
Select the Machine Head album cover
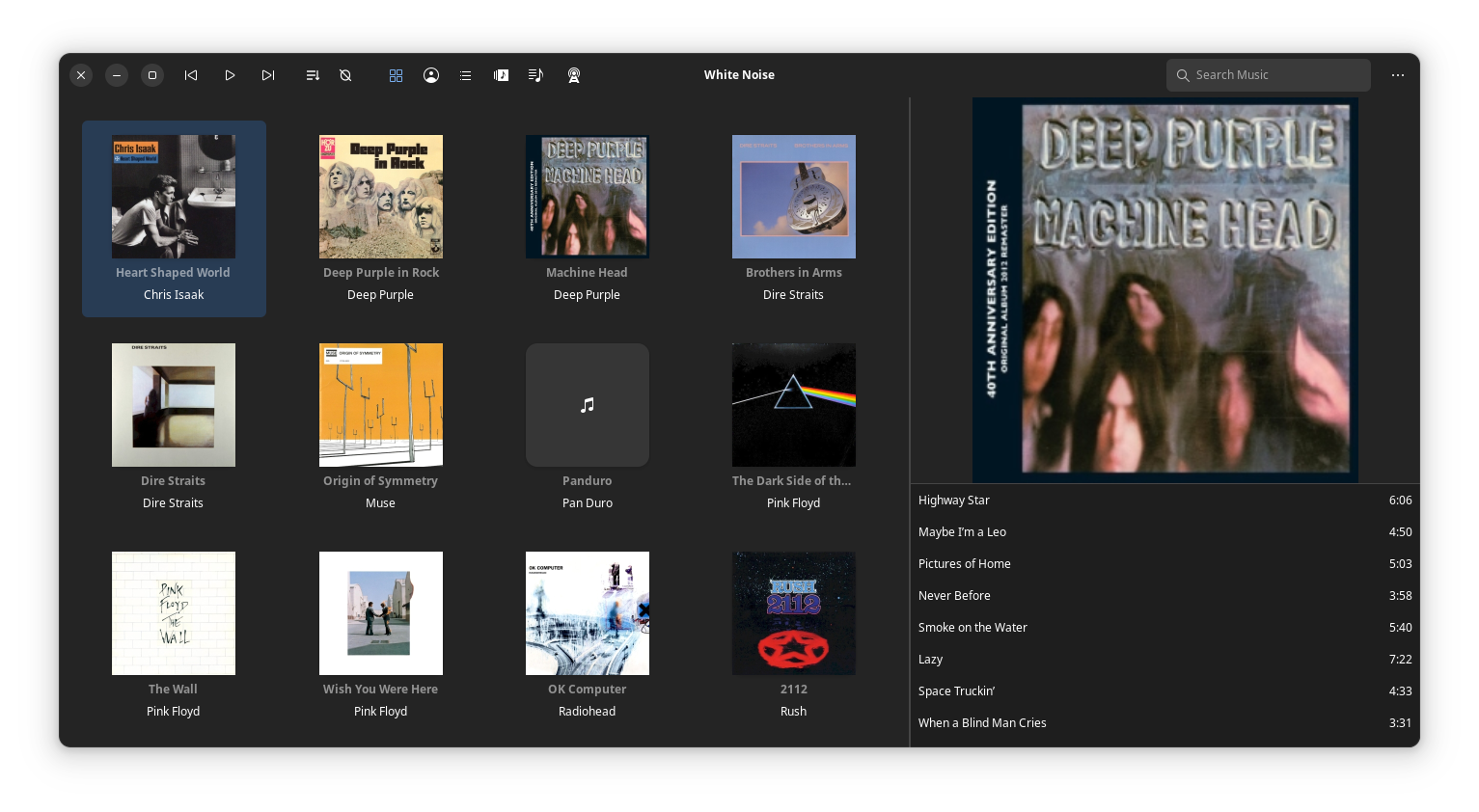pyautogui.click(x=587, y=197)
